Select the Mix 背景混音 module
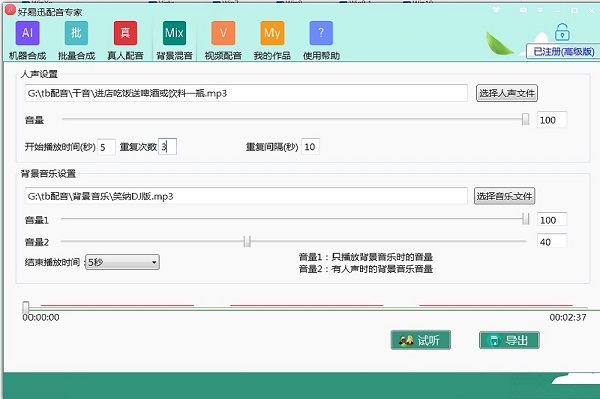Screen dimensions: 600x399 (x=174, y=40)
